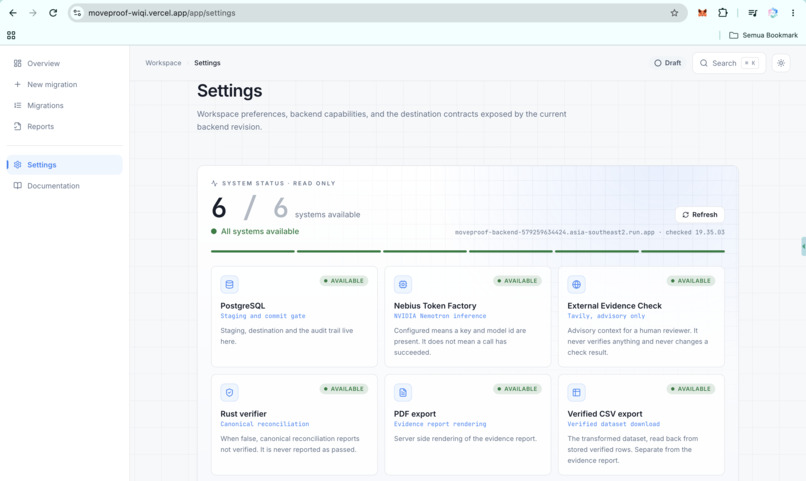Open the Semua Bookmark folder
806x481 pixels.
click(763, 35)
